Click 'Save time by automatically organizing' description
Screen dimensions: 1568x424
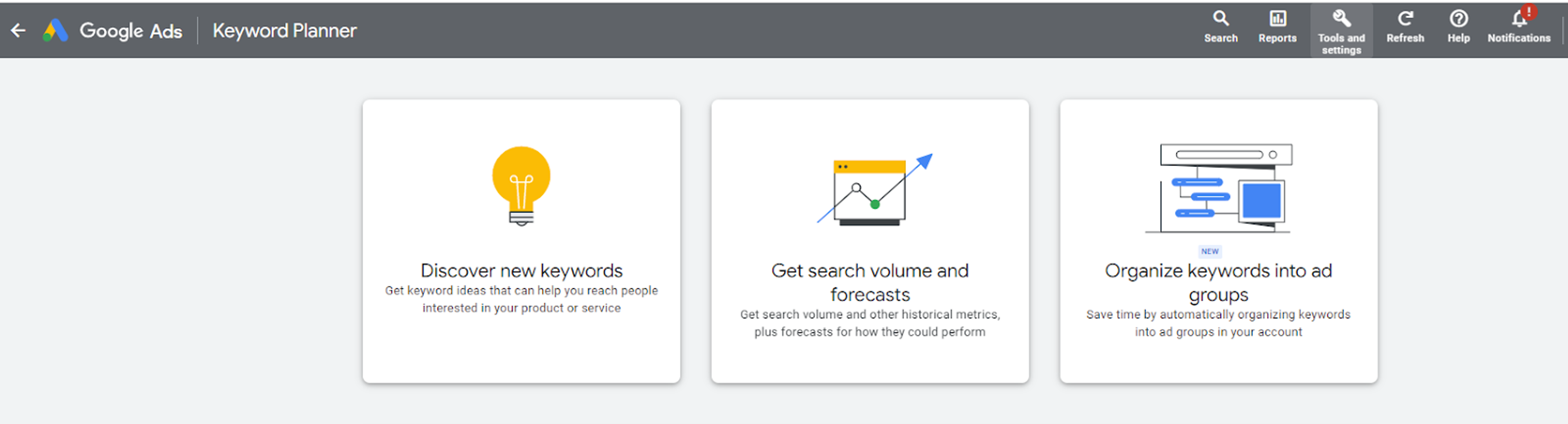(1218, 323)
